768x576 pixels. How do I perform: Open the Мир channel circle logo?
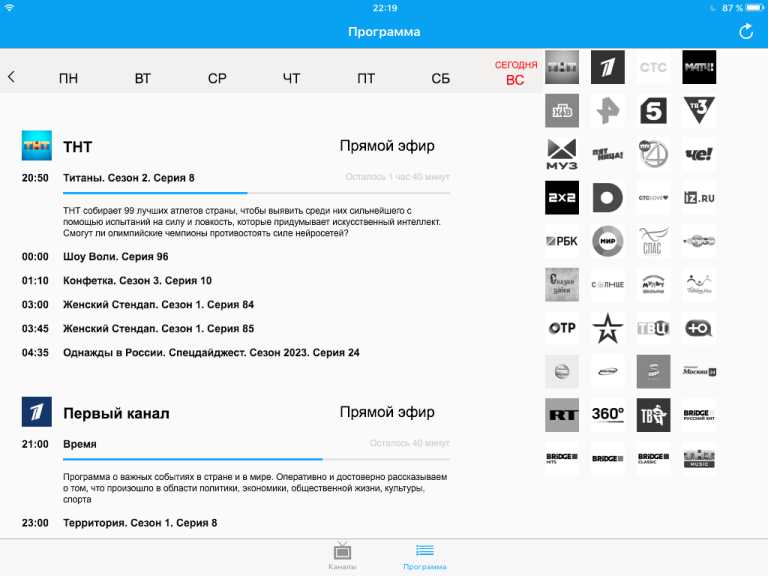[x=607, y=241]
